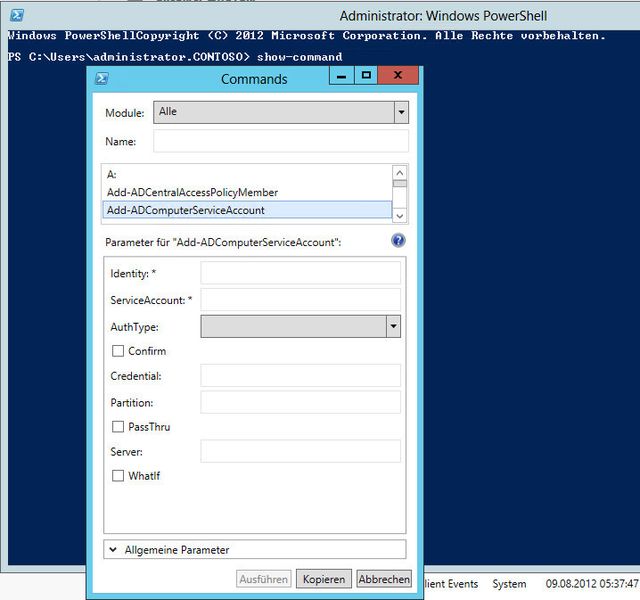
Task: Click the Administrator: Windows PowerShell title bar
Action: coord(443,16)
